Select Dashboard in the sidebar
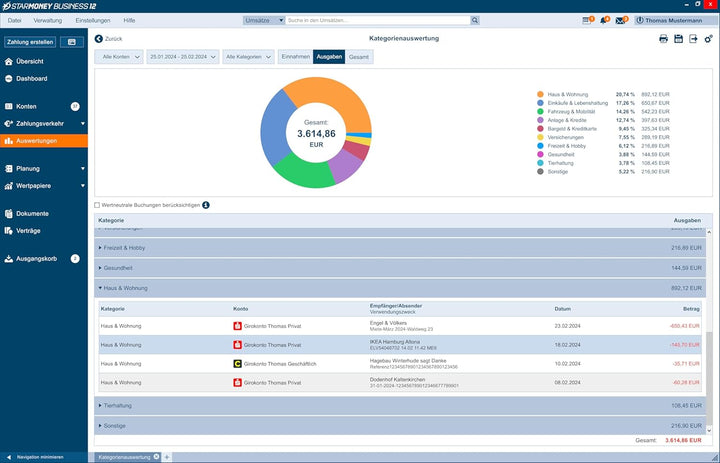720x463 pixels. tap(31, 79)
